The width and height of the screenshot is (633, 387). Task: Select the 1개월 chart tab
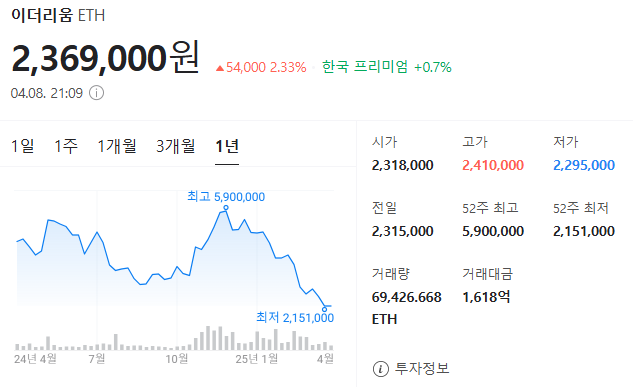point(117,146)
